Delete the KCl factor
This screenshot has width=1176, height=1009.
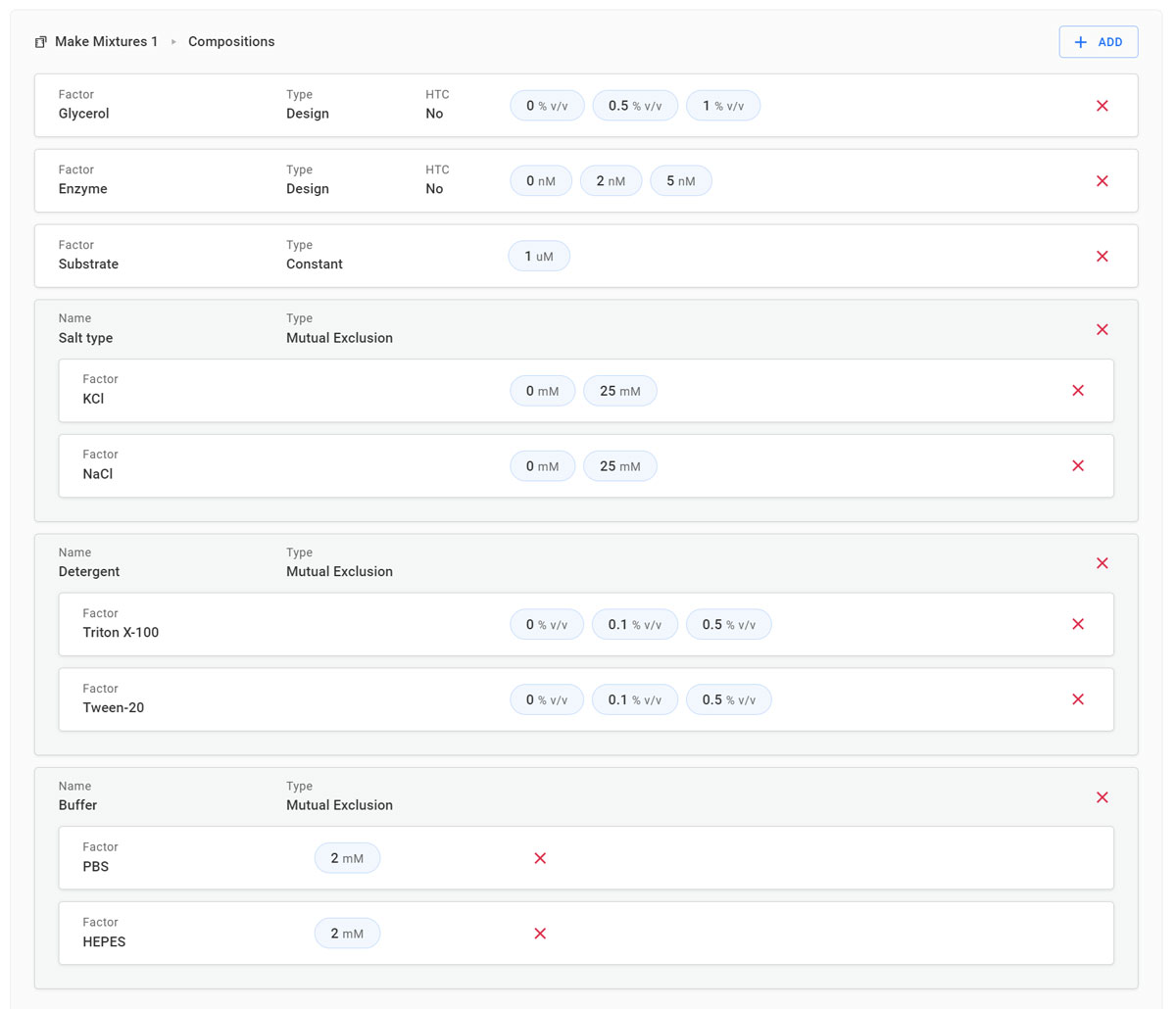tap(1078, 391)
